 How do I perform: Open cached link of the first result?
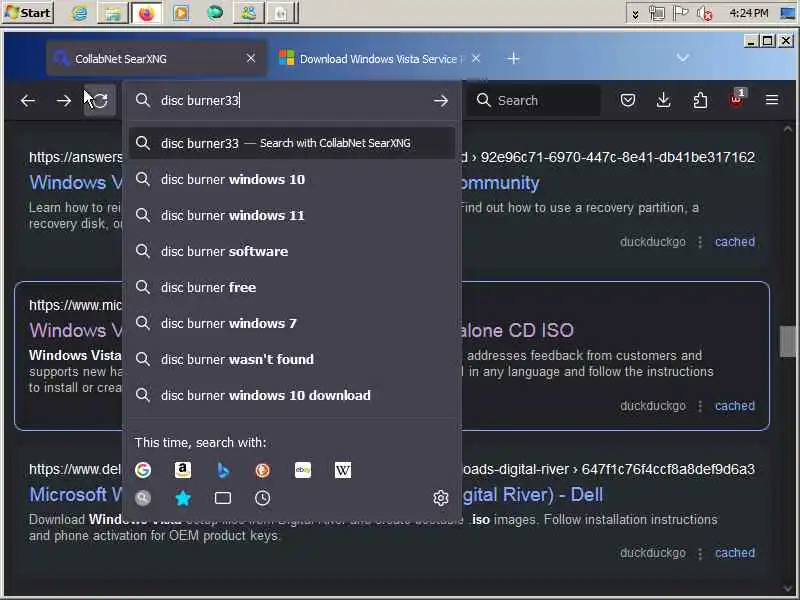(734, 242)
